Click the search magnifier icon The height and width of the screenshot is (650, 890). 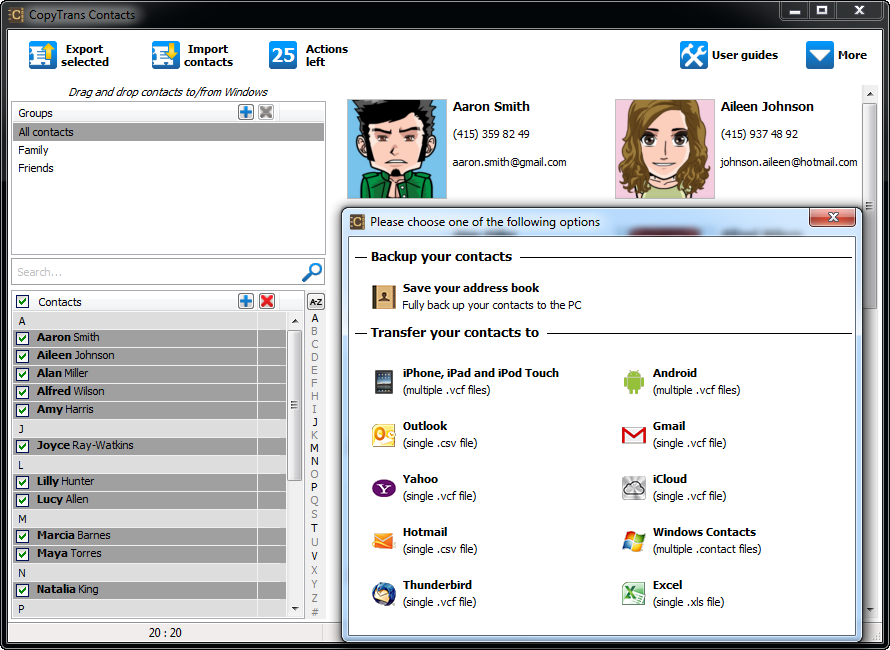click(312, 272)
